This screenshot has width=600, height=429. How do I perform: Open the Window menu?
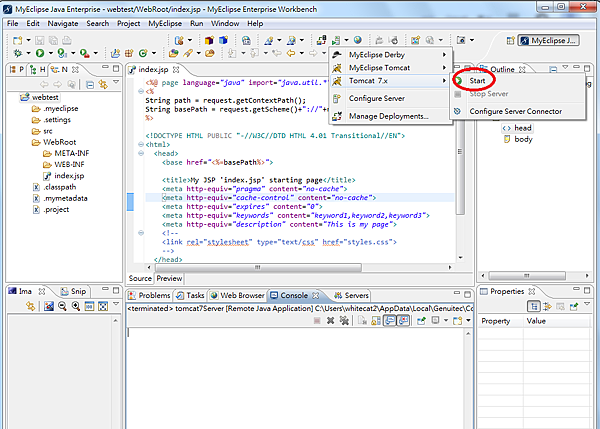coord(225,23)
